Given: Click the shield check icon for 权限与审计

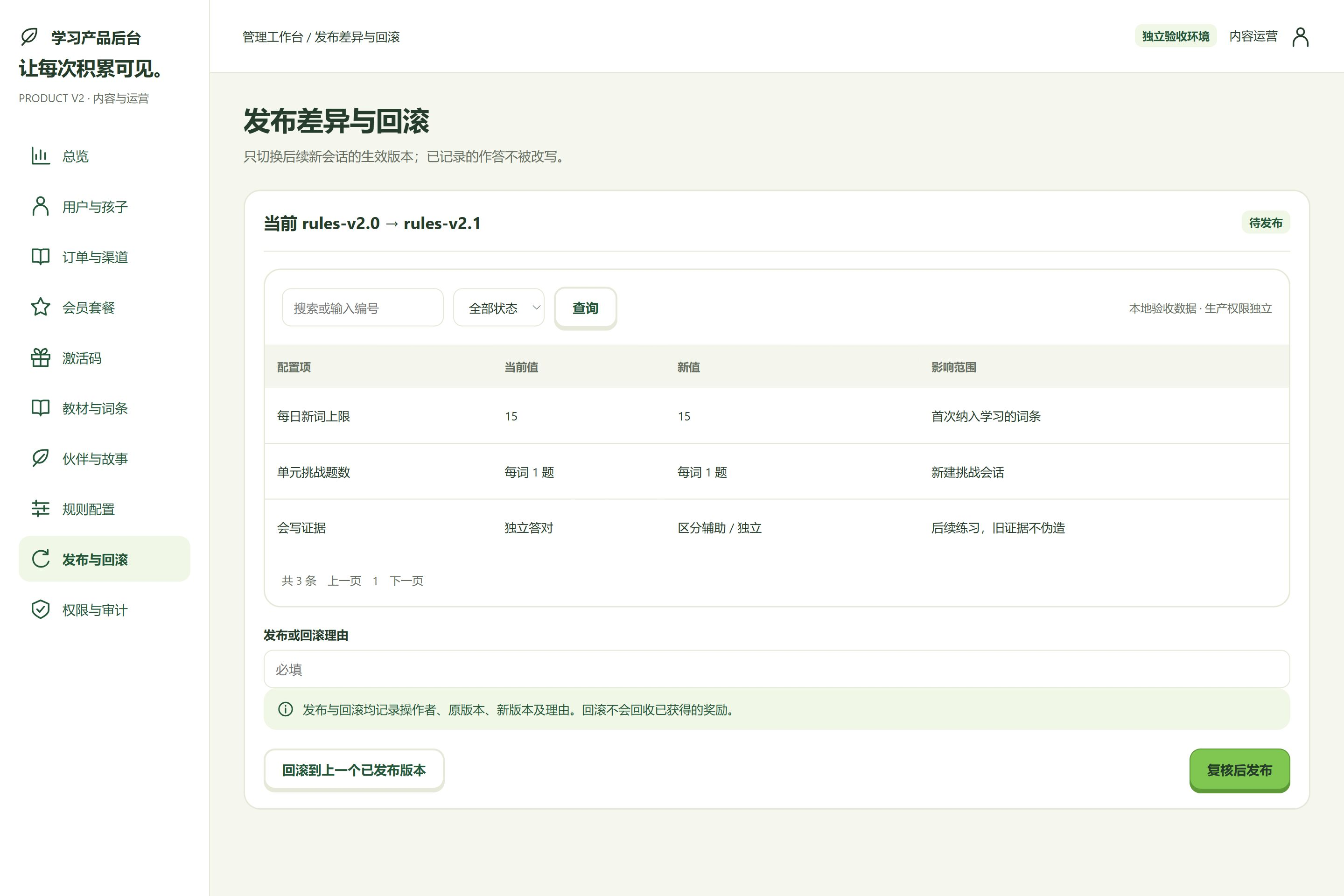Looking at the screenshot, I should pos(41,609).
